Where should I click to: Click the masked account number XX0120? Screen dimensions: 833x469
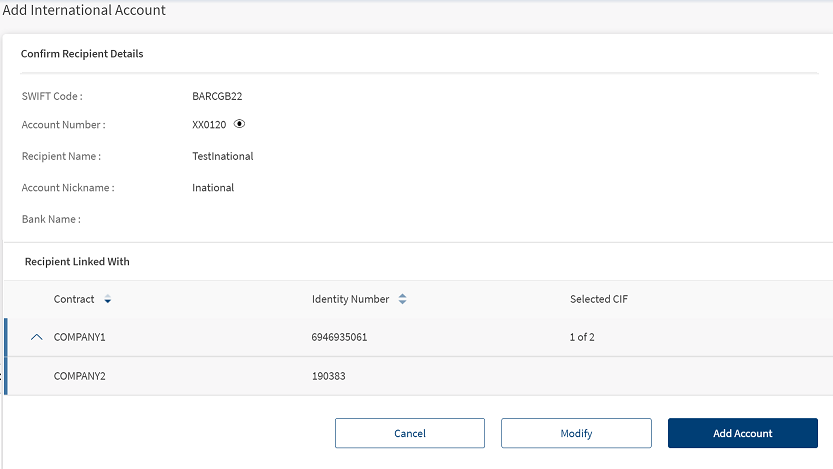pos(209,125)
